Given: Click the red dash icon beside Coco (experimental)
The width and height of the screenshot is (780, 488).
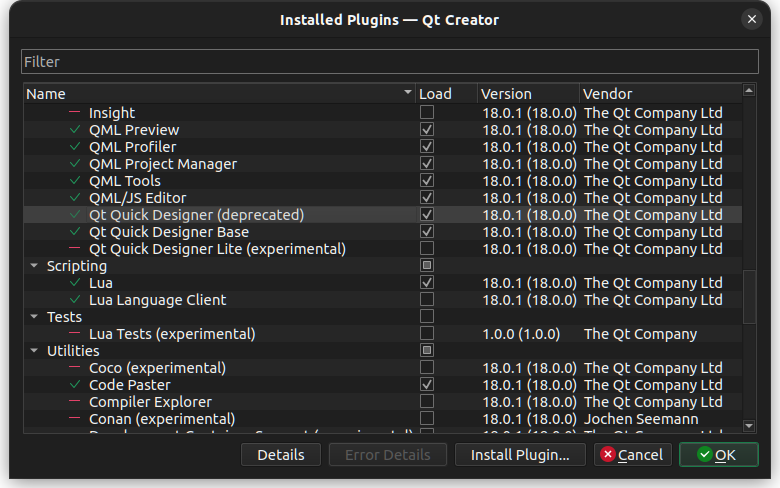Looking at the screenshot, I should (75, 368).
